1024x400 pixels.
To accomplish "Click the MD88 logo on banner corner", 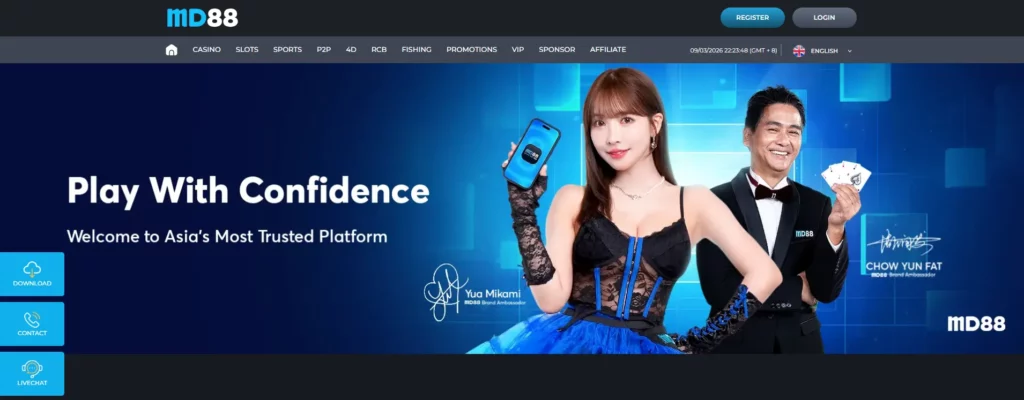I will click(x=976, y=324).
